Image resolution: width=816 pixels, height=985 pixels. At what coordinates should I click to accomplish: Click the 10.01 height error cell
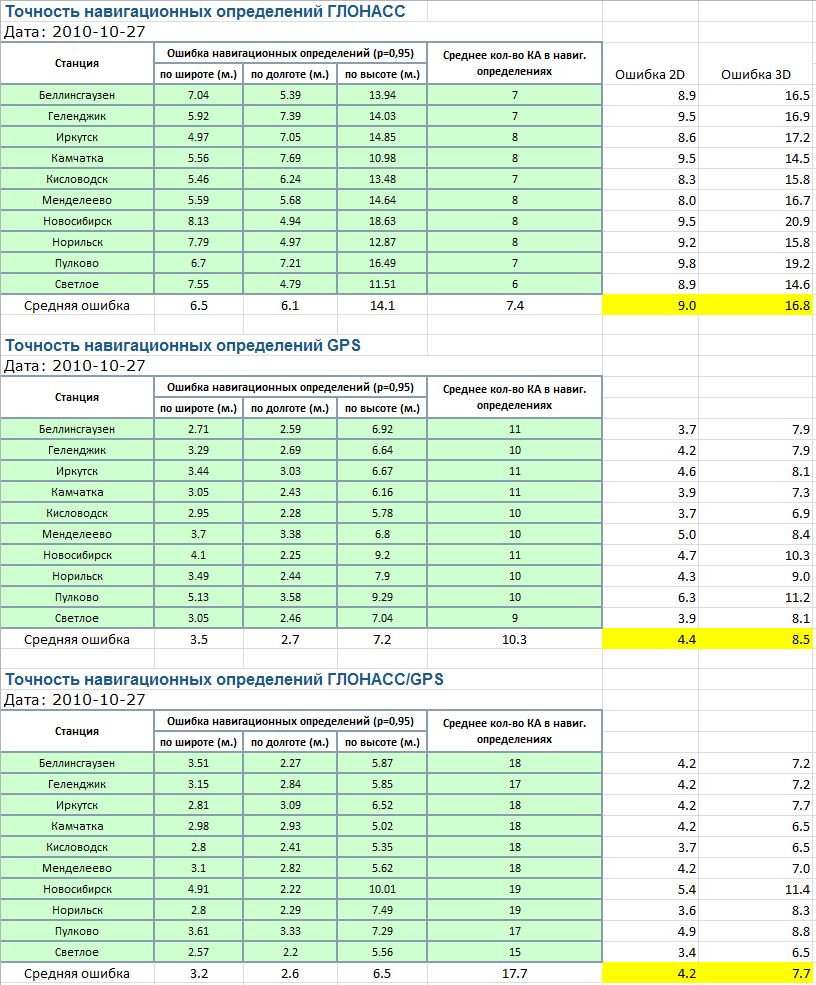pos(382,889)
